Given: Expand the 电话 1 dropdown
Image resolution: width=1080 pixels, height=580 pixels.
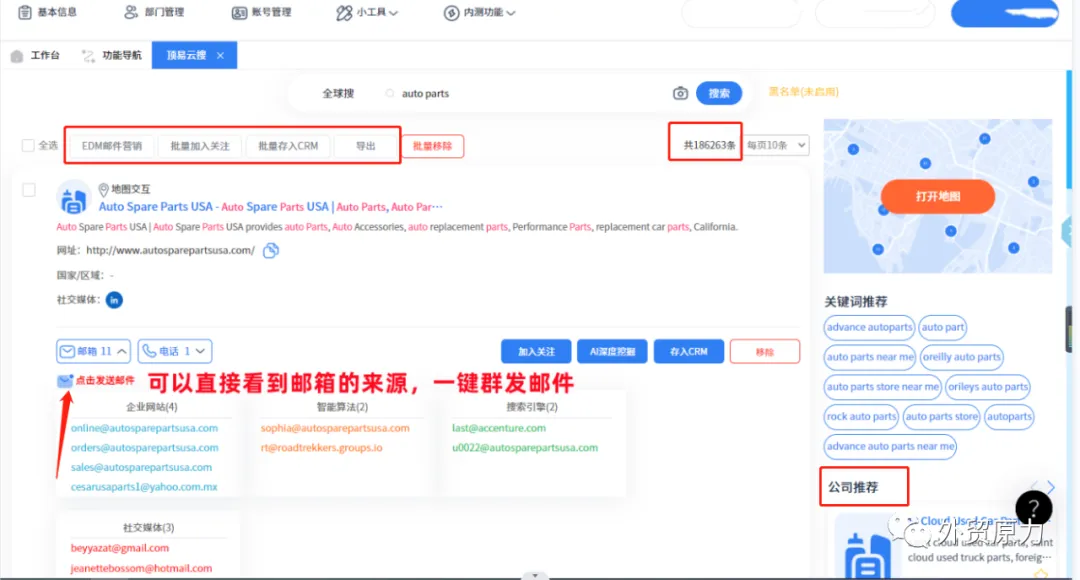Looking at the screenshot, I should tap(175, 351).
